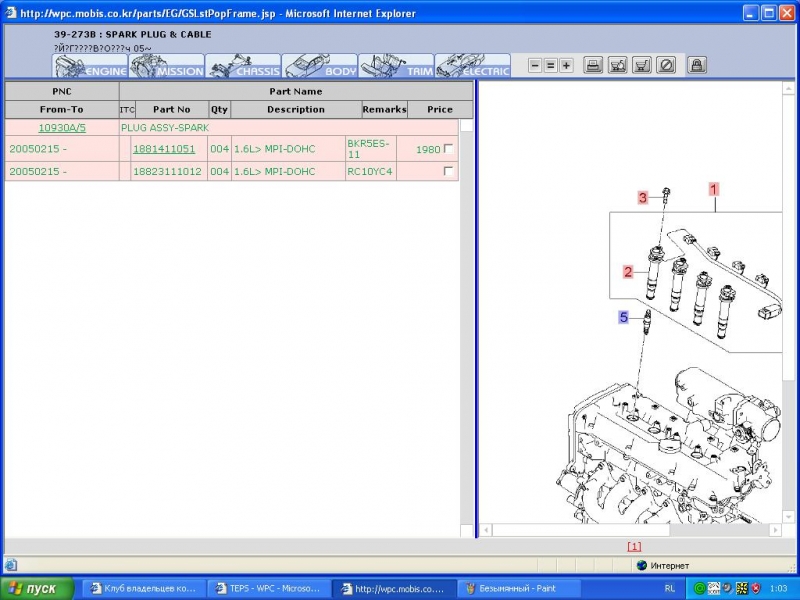Click the system clock showing 1:03
The image size is (800, 600).
pos(779,588)
